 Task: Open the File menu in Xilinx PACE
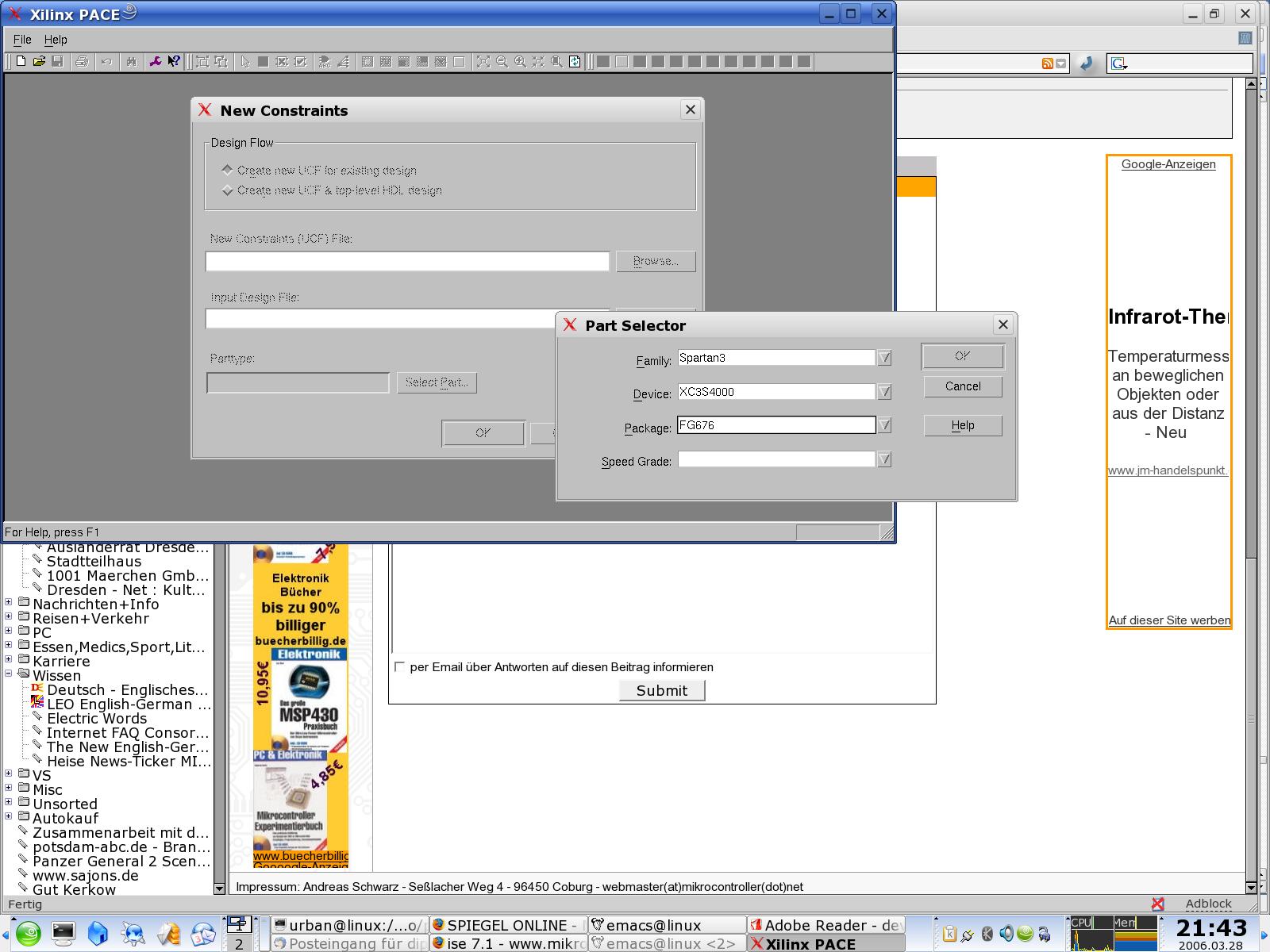(22, 40)
